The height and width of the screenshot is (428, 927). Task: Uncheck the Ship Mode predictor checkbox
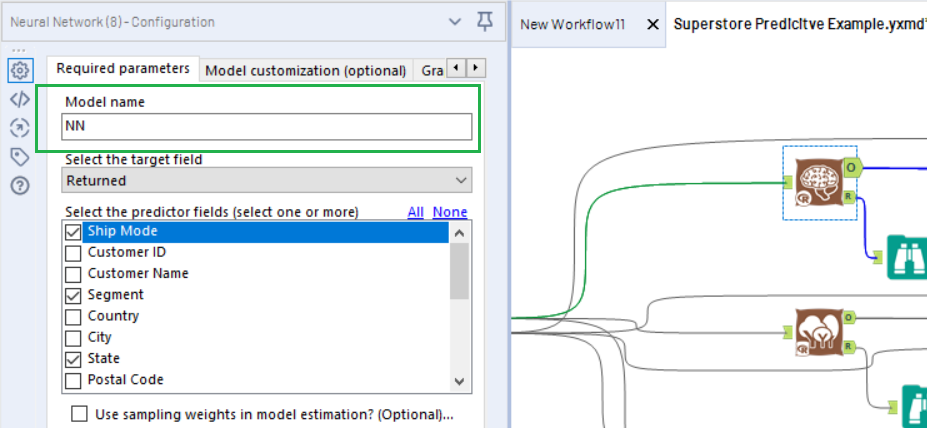(x=73, y=232)
